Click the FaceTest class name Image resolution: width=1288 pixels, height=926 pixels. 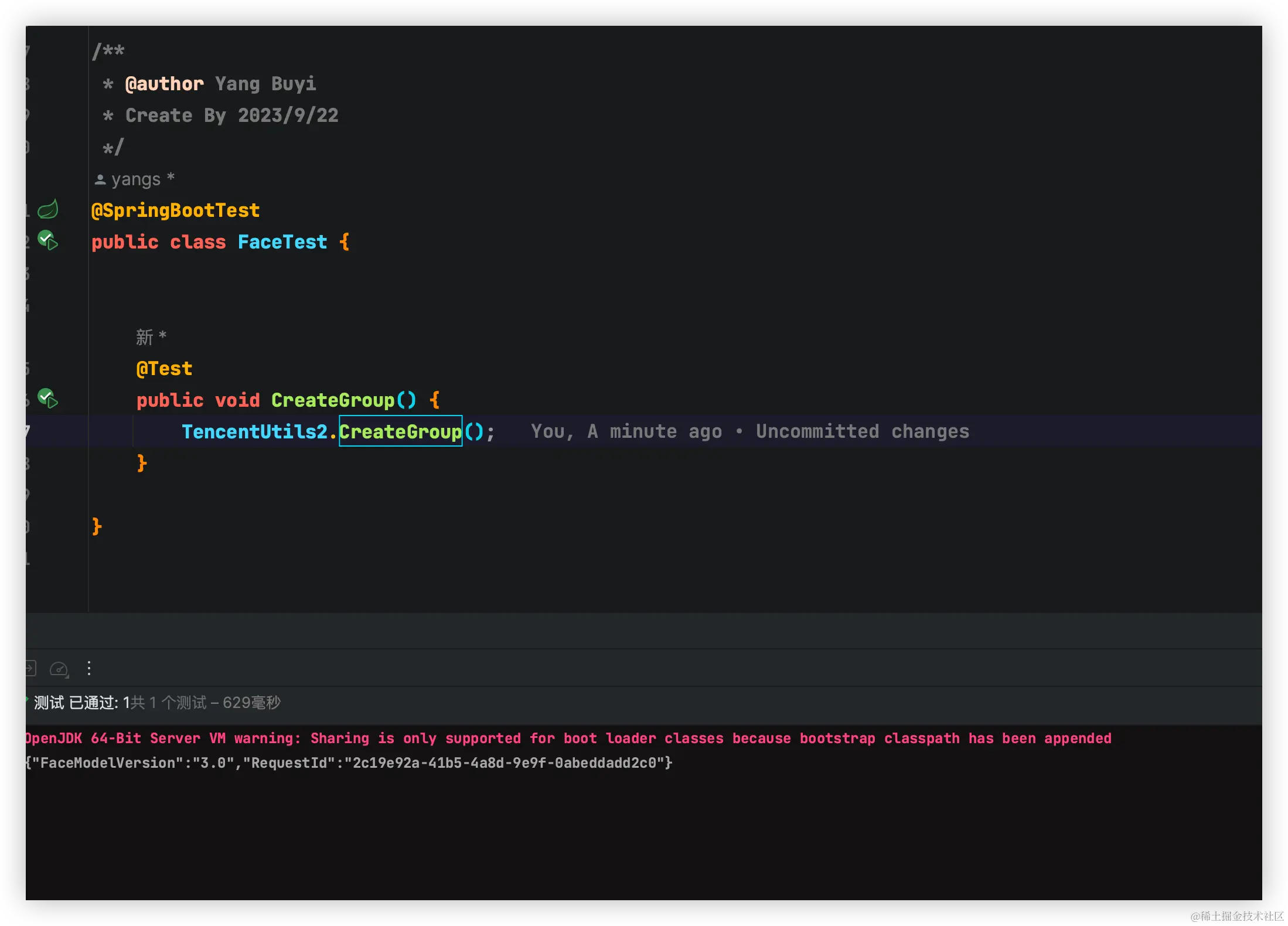tap(282, 242)
